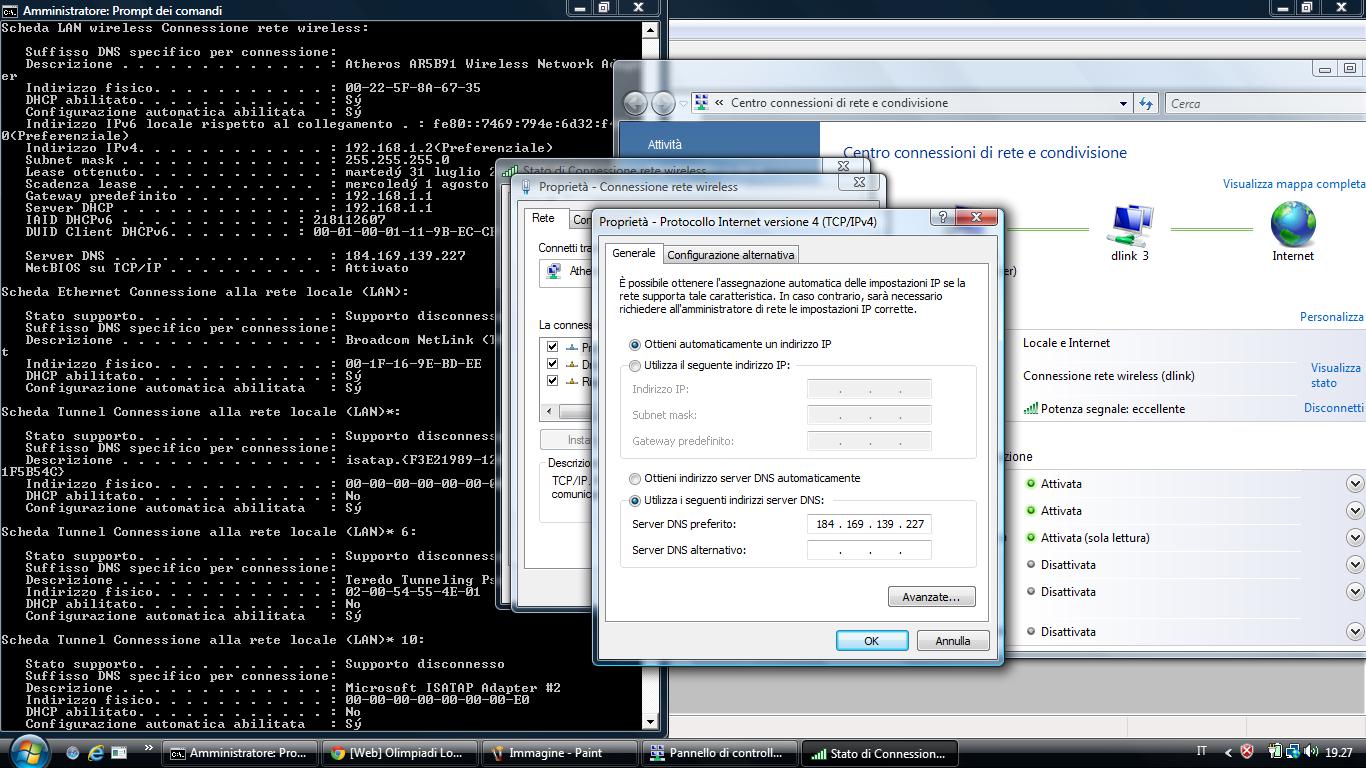Uncheck the checkbox of the item starting D

(552, 364)
